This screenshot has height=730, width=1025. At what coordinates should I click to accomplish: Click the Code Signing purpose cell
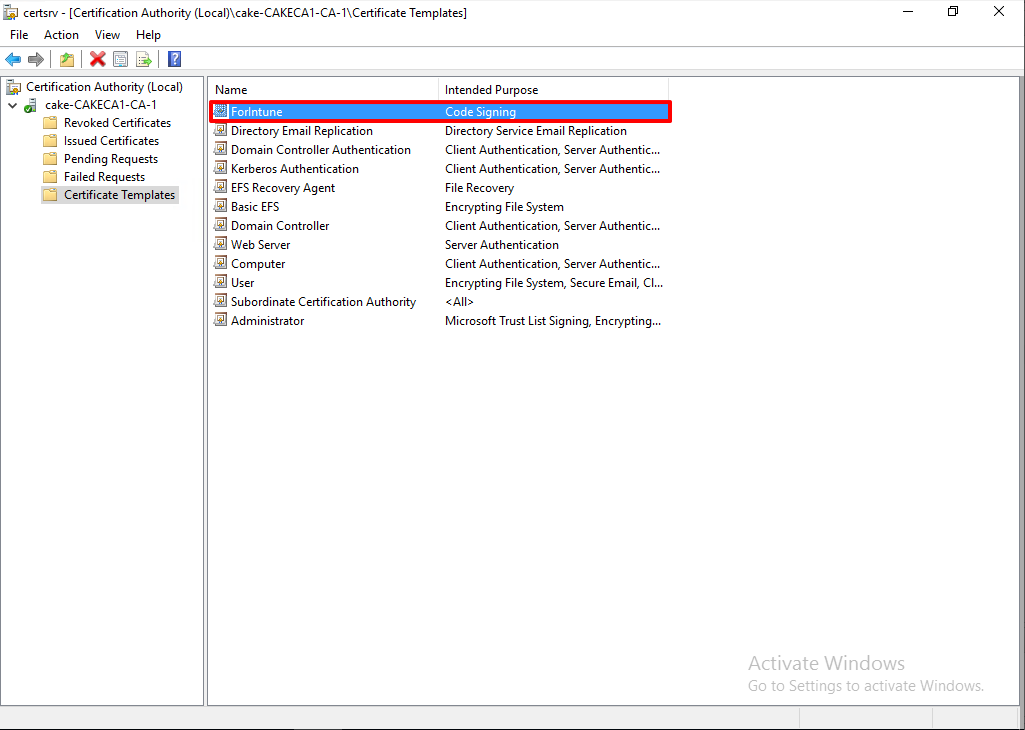point(480,112)
